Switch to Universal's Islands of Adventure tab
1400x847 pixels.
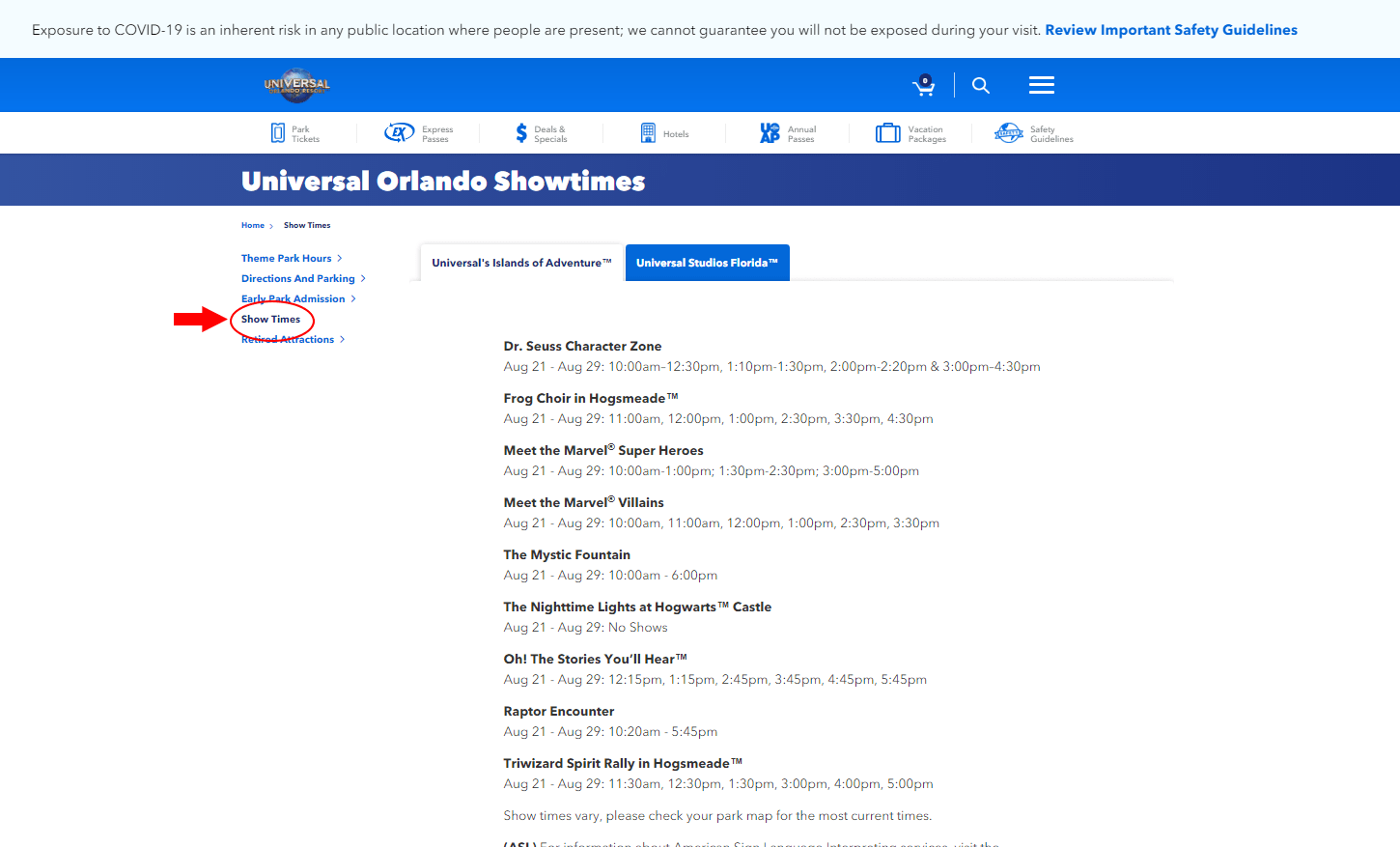pyautogui.click(x=521, y=263)
